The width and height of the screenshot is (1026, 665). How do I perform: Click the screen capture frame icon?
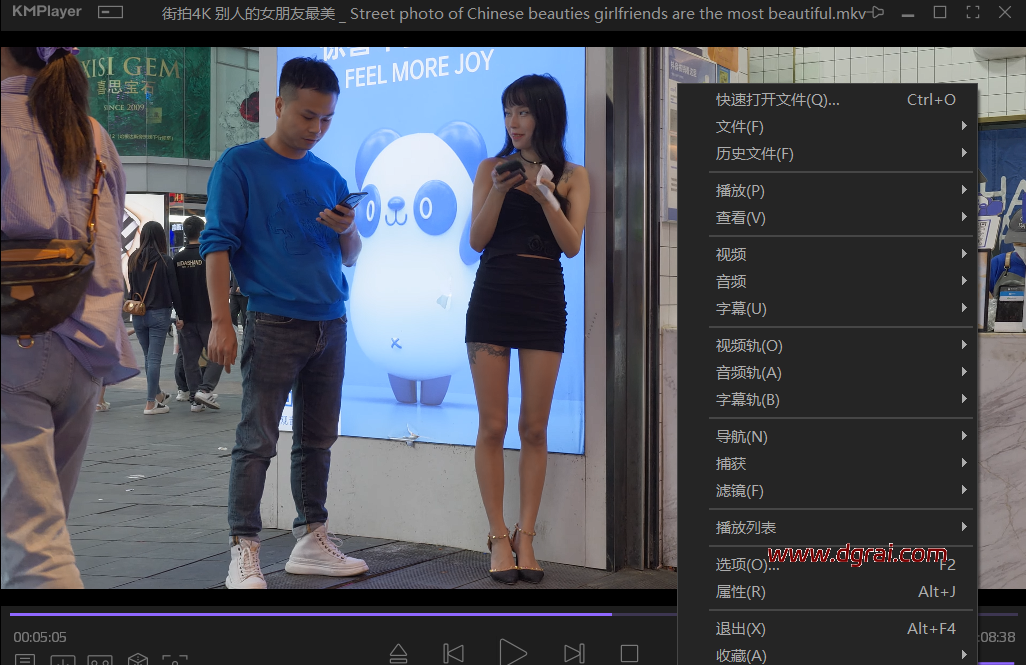pyautogui.click(x=175, y=660)
